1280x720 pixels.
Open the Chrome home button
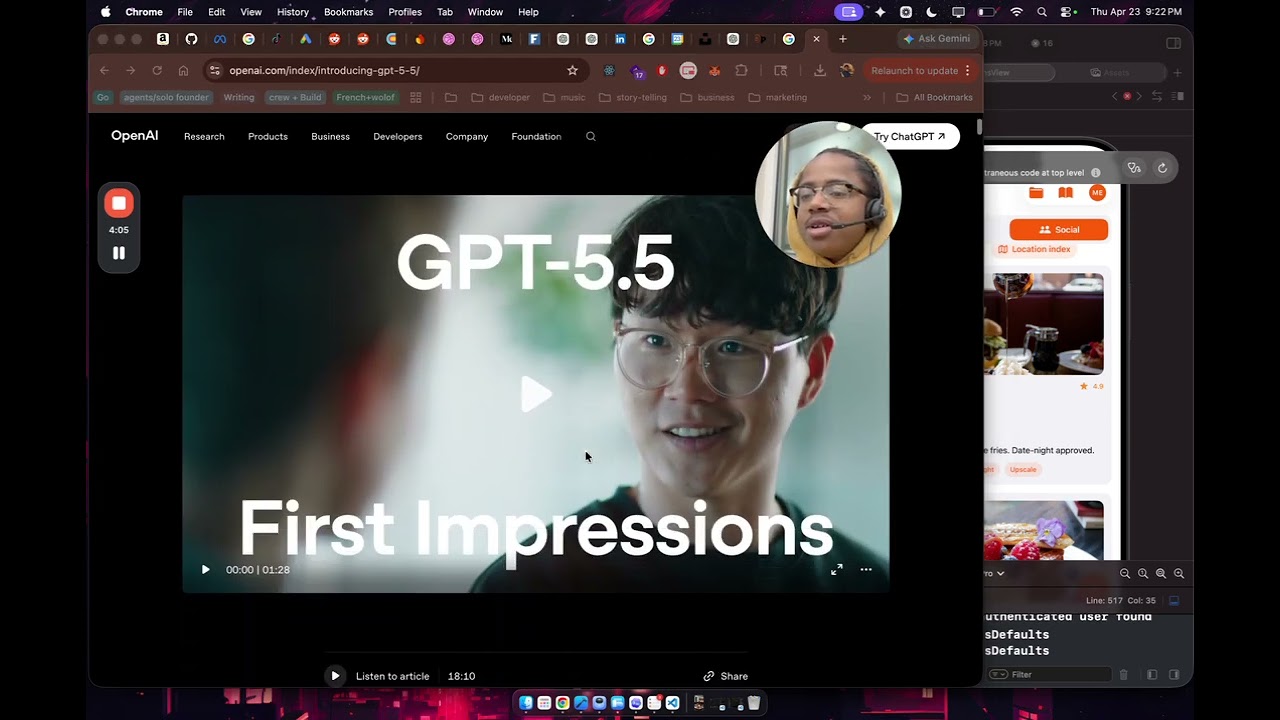tap(183, 70)
